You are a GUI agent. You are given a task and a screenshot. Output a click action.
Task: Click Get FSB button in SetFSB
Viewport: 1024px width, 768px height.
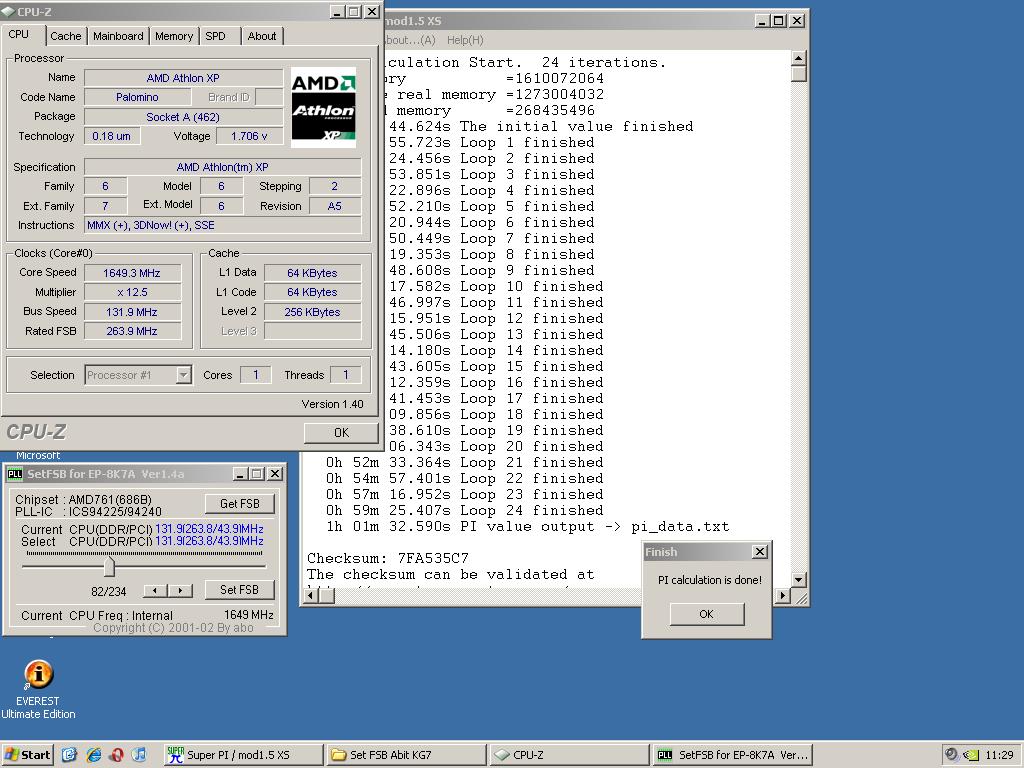pos(240,504)
